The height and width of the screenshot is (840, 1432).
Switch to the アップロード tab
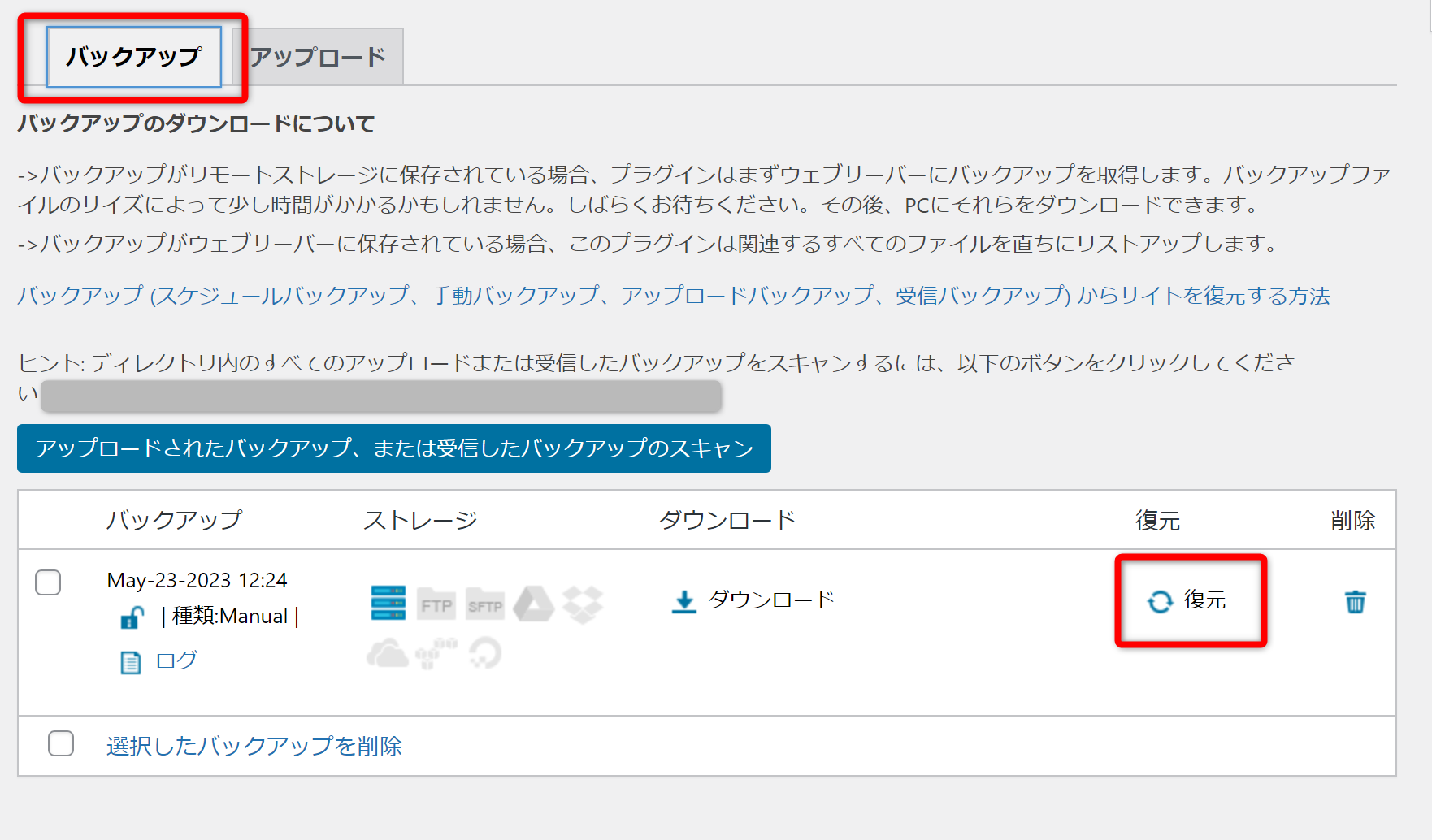318,57
